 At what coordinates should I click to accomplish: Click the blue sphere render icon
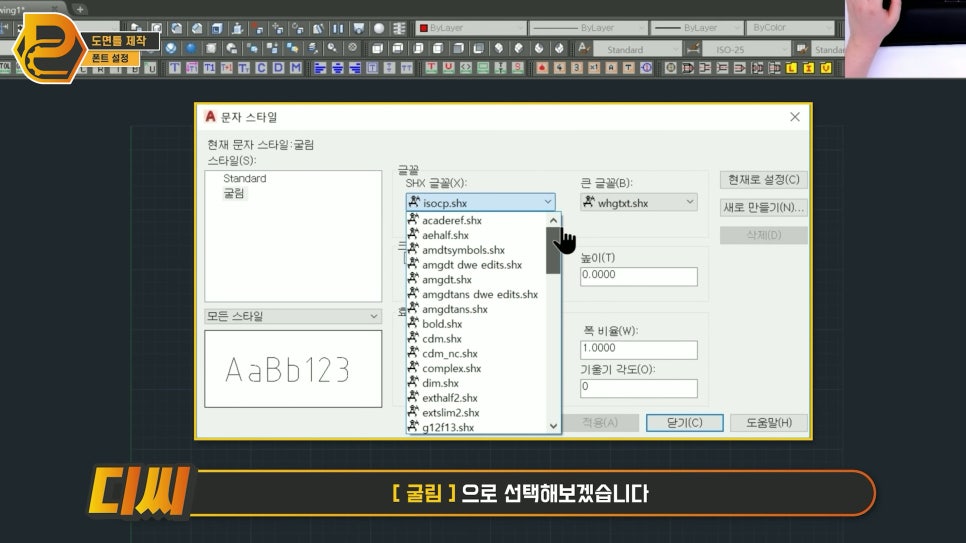point(191,48)
